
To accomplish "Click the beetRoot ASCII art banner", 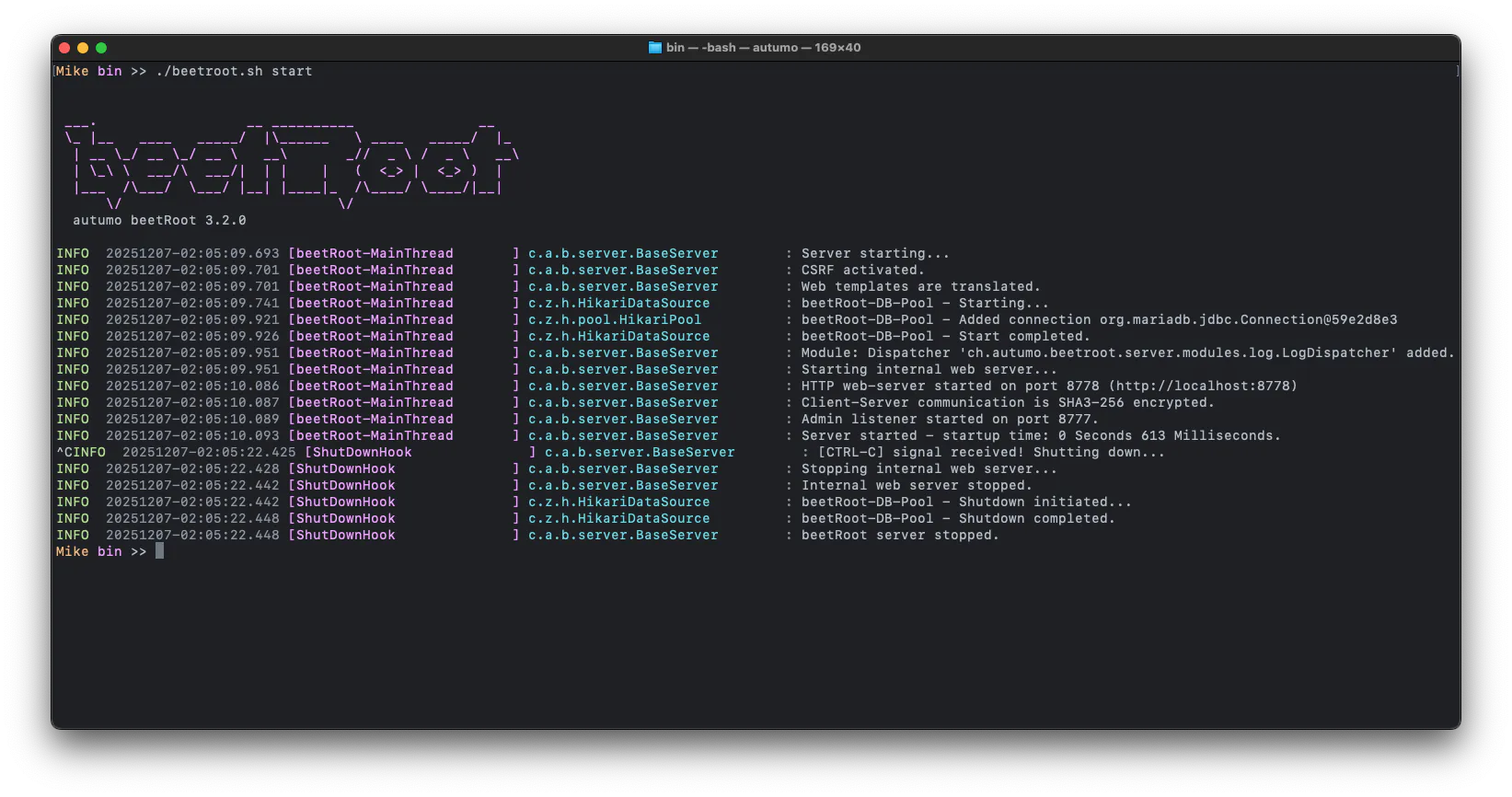I will [292, 163].
